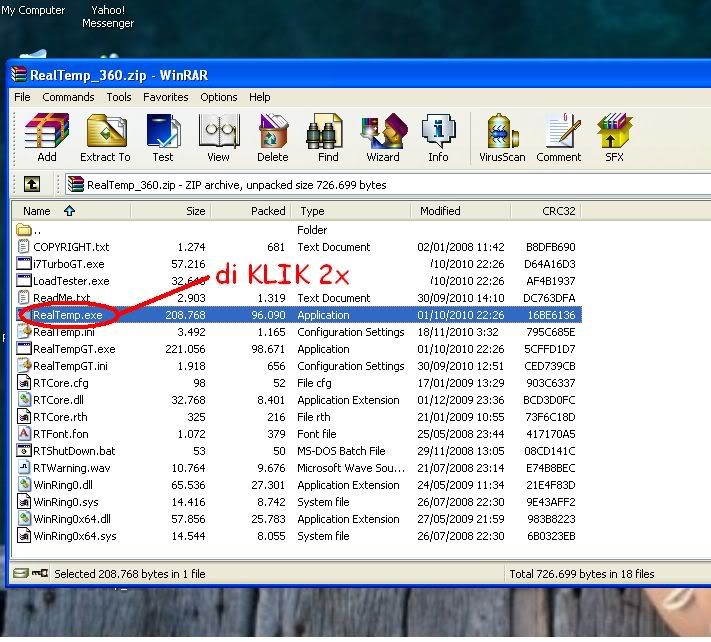Open the Options menu
The image size is (711, 642).
219,97
